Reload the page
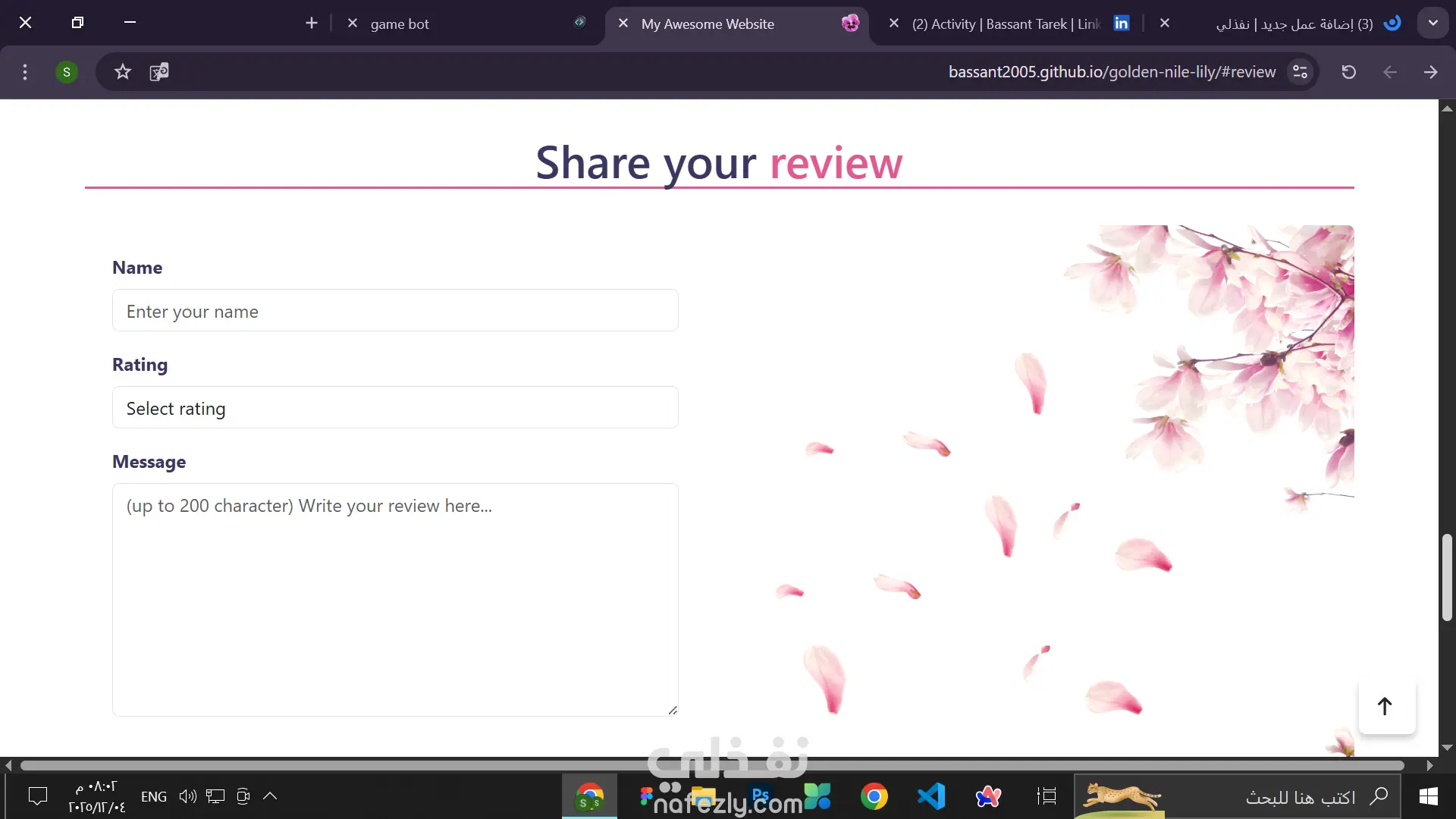The height and width of the screenshot is (819, 1456). click(1348, 72)
